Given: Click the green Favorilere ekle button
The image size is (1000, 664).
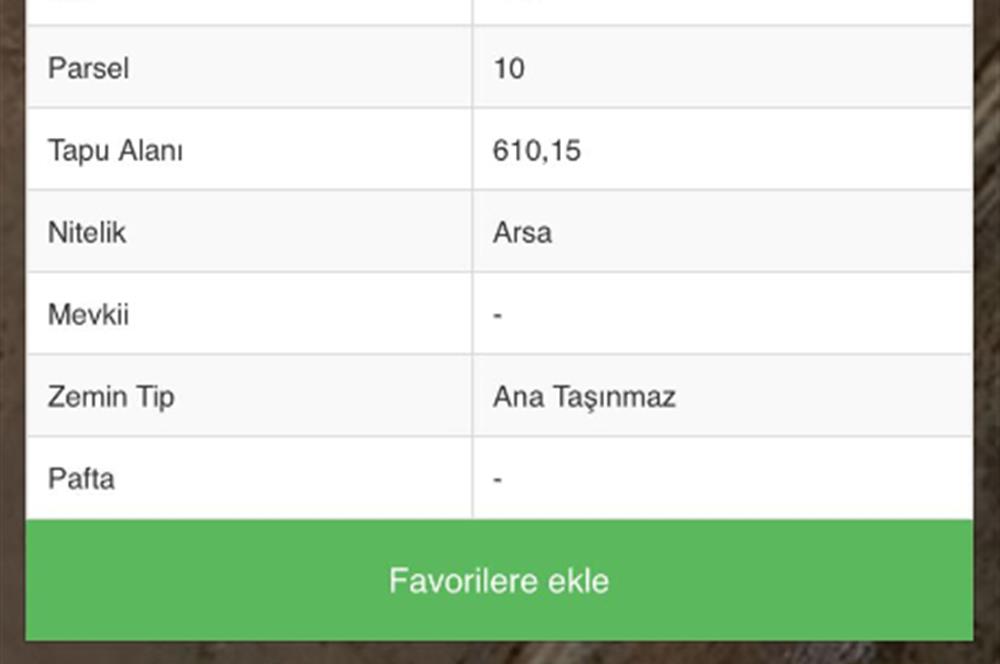Looking at the screenshot, I should tap(499, 580).
